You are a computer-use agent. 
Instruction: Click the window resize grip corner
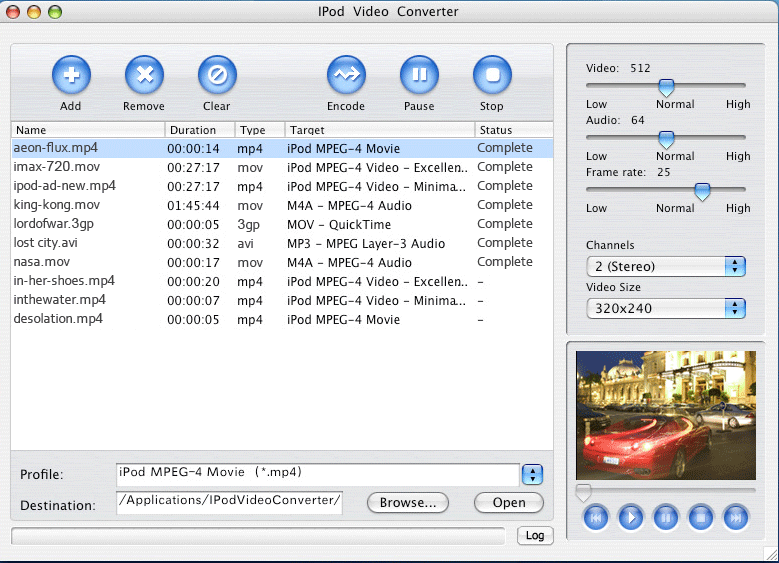(772, 556)
